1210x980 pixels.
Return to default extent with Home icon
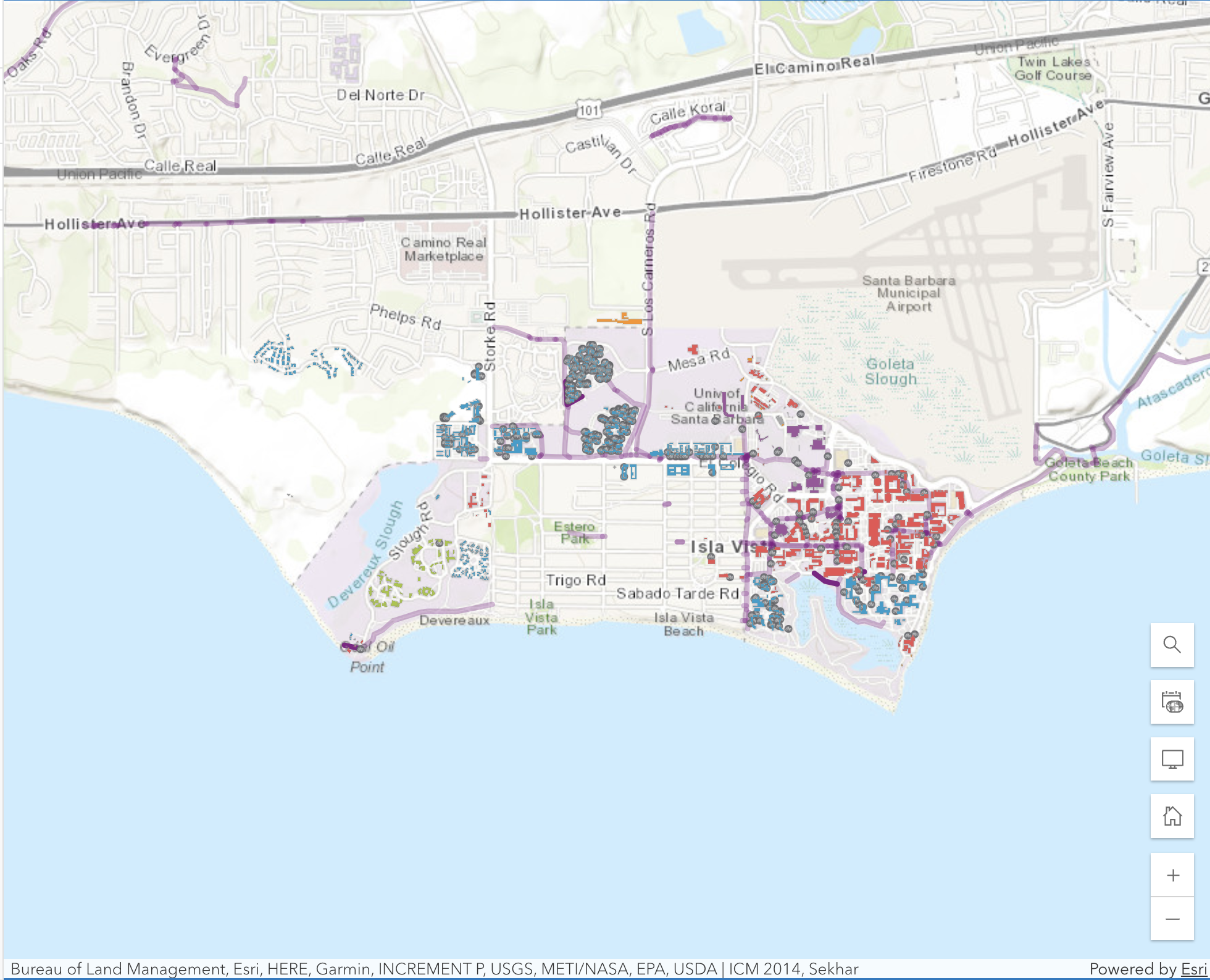tap(1171, 816)
